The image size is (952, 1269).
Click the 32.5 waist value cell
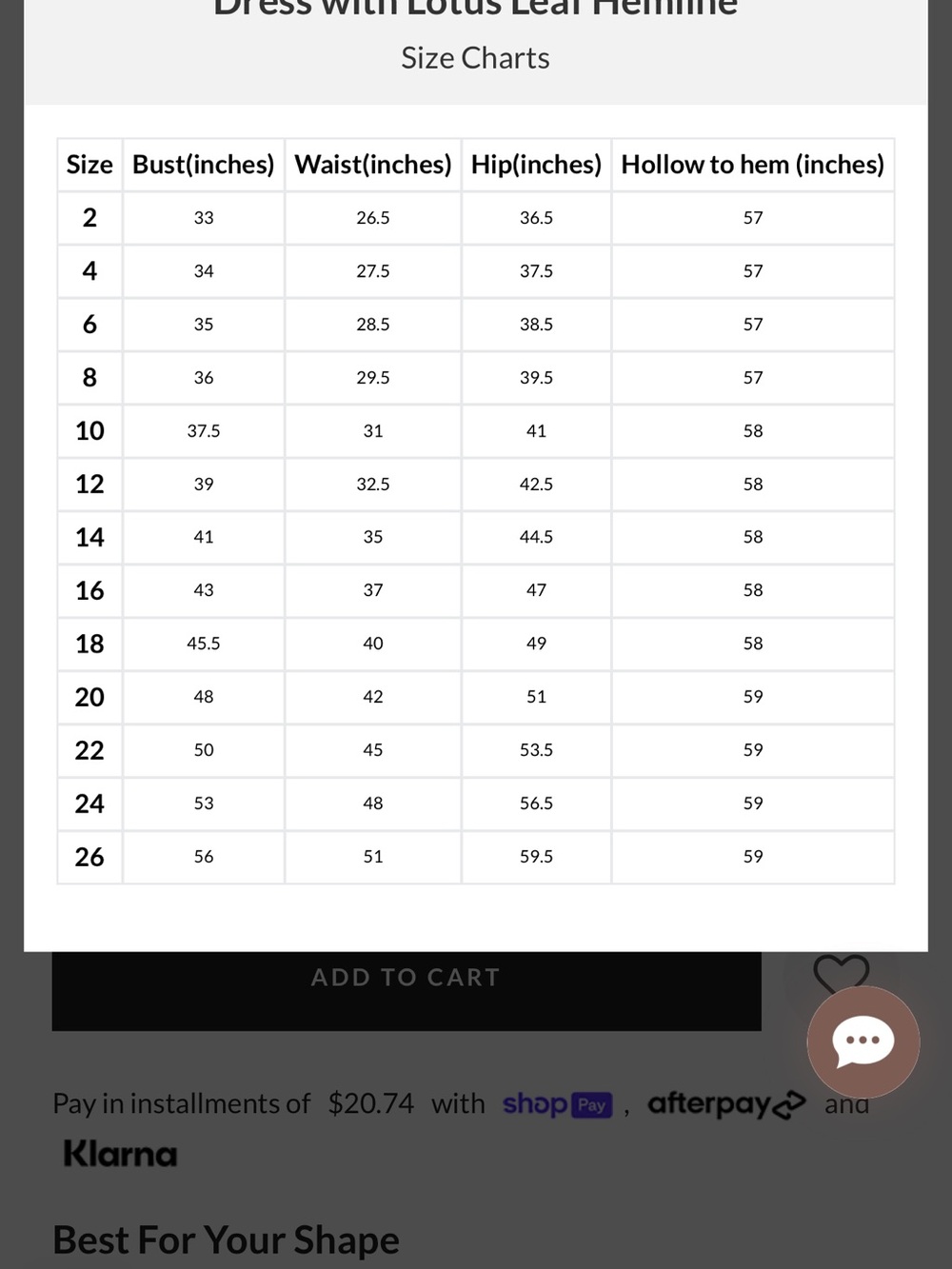373,485
